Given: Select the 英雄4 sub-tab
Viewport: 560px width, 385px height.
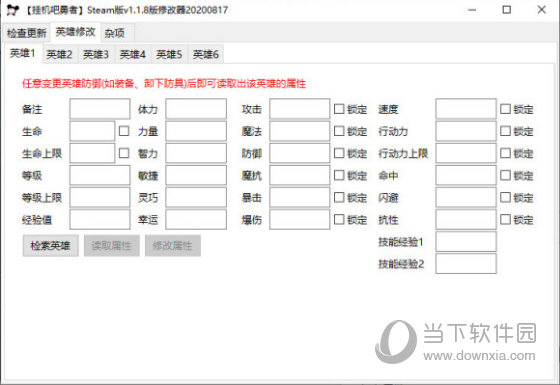Looking at the screenshot, I should 133,54.
